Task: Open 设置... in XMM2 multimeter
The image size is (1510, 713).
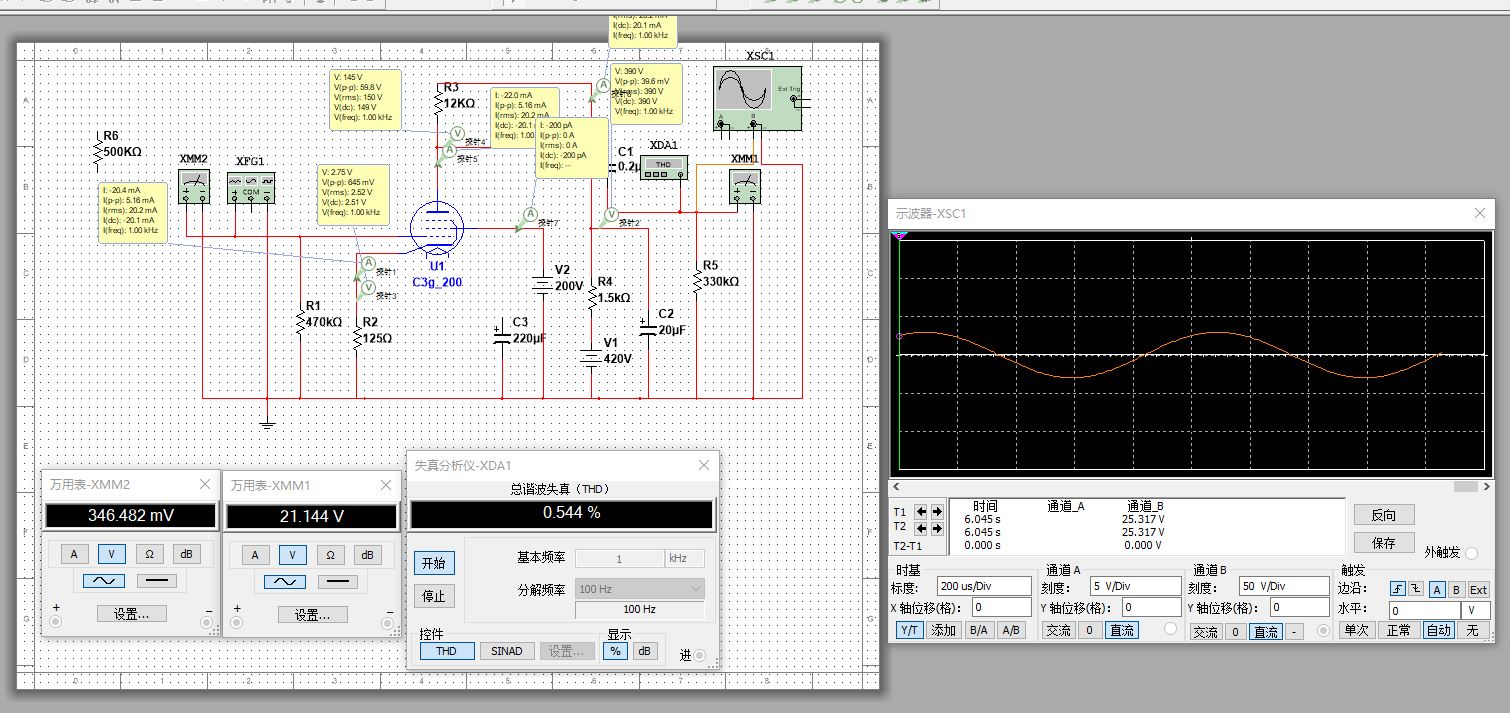Action: click(x=131, y=614)
